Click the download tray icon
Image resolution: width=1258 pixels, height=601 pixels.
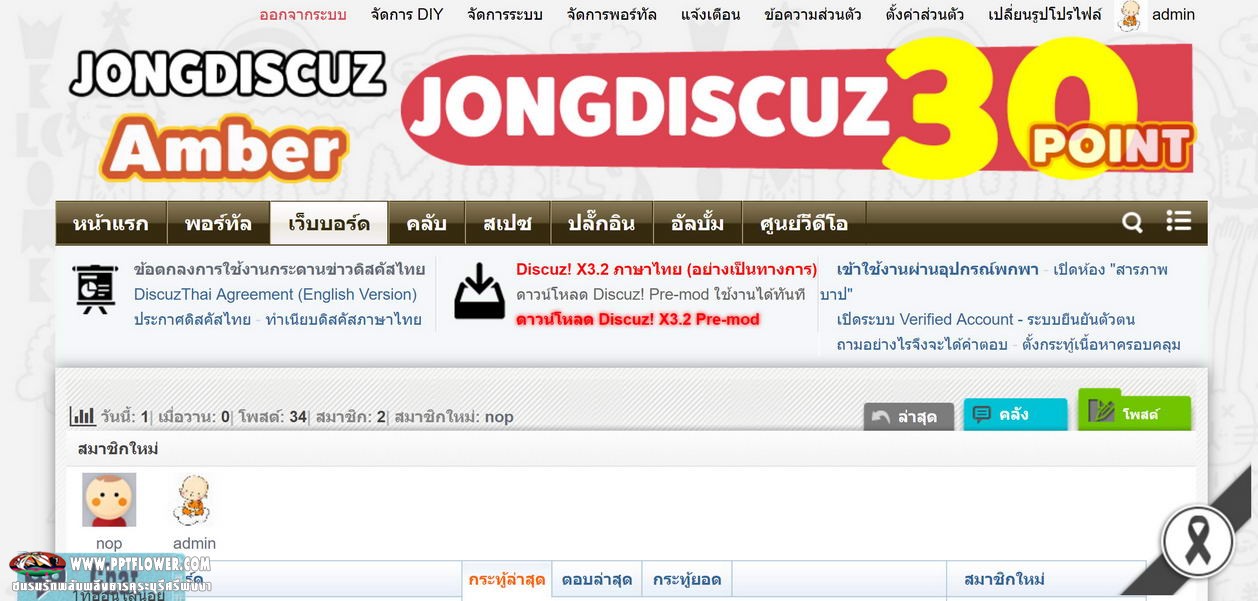[x=479, y=291]
